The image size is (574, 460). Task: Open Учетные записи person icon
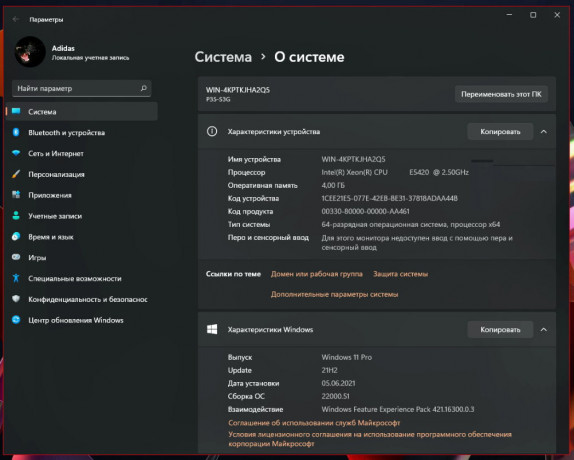[16, 216]
